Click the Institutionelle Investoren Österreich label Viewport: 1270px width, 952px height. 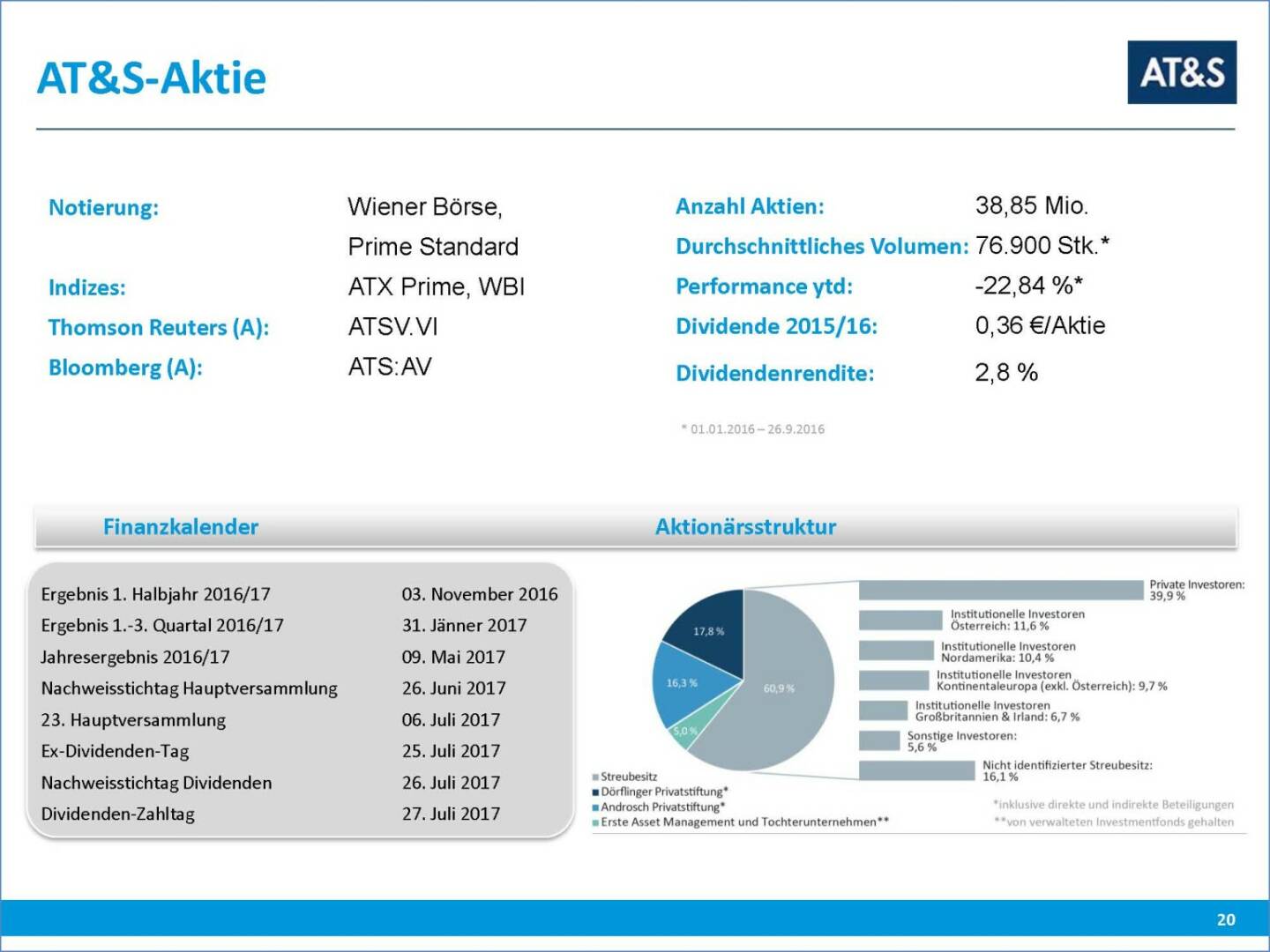pos(1017,621)
